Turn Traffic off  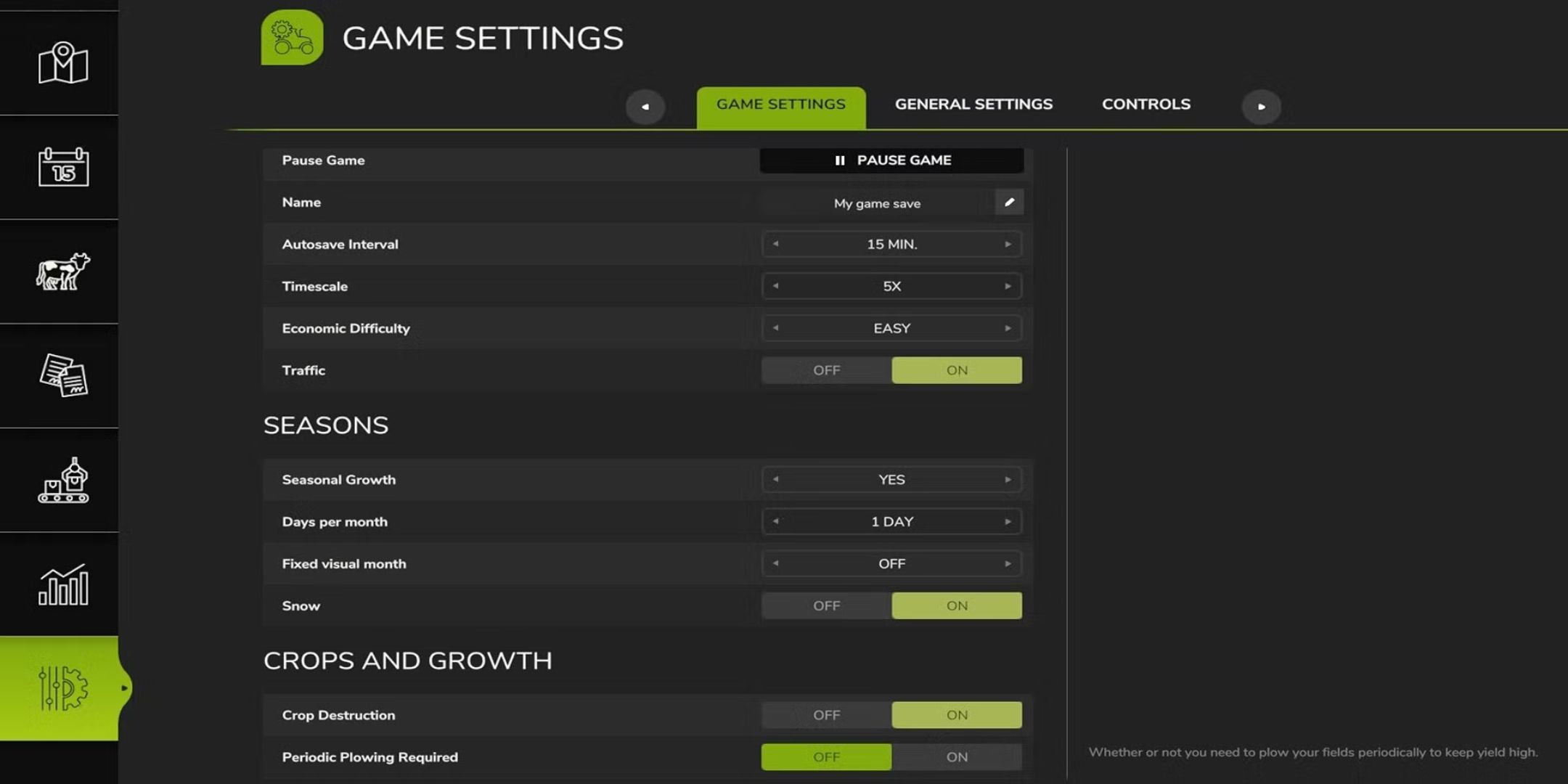click(x=826, y=370)
